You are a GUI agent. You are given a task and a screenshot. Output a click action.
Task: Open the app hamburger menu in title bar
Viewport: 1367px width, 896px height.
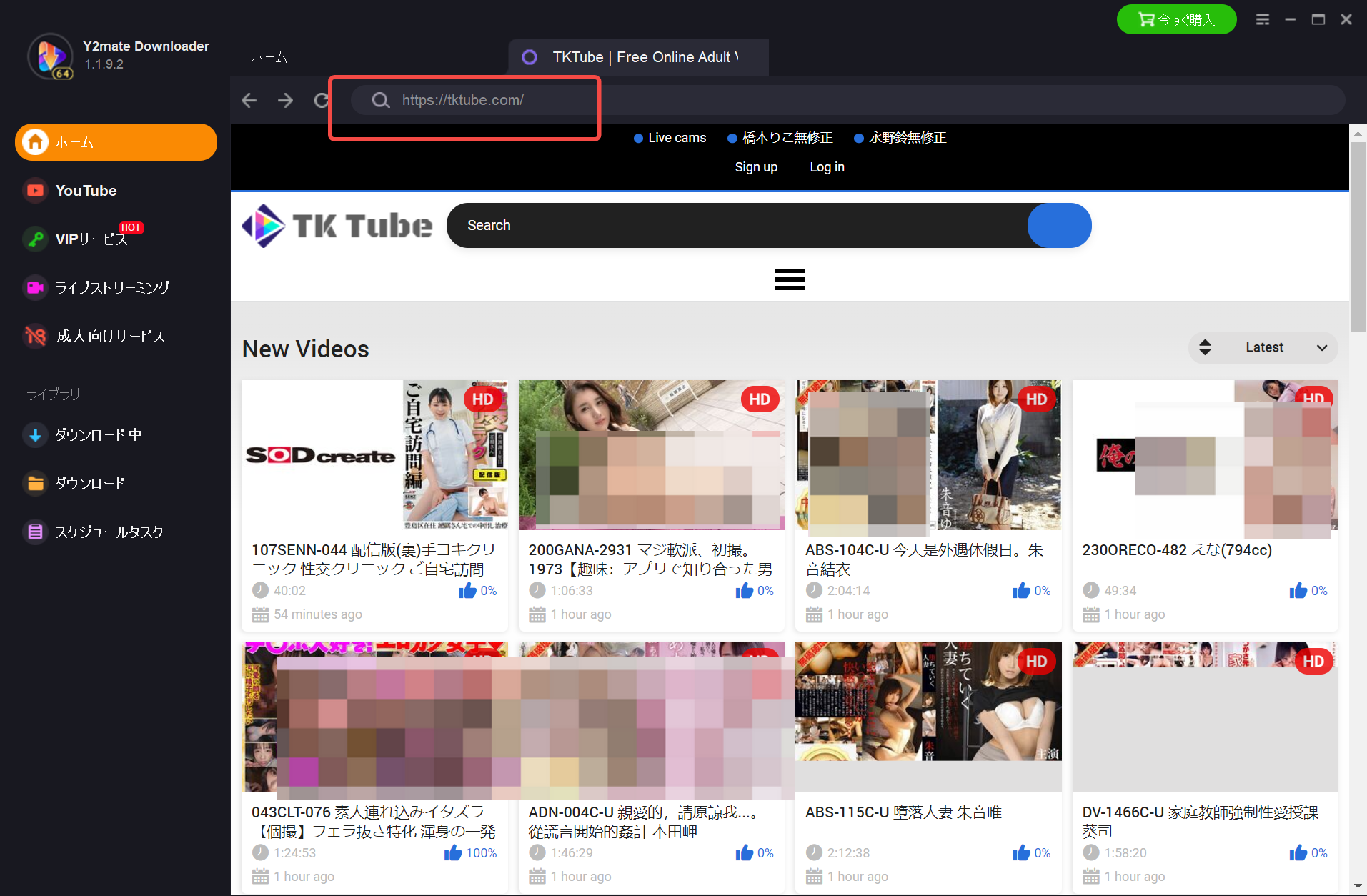click(1263, 19)
